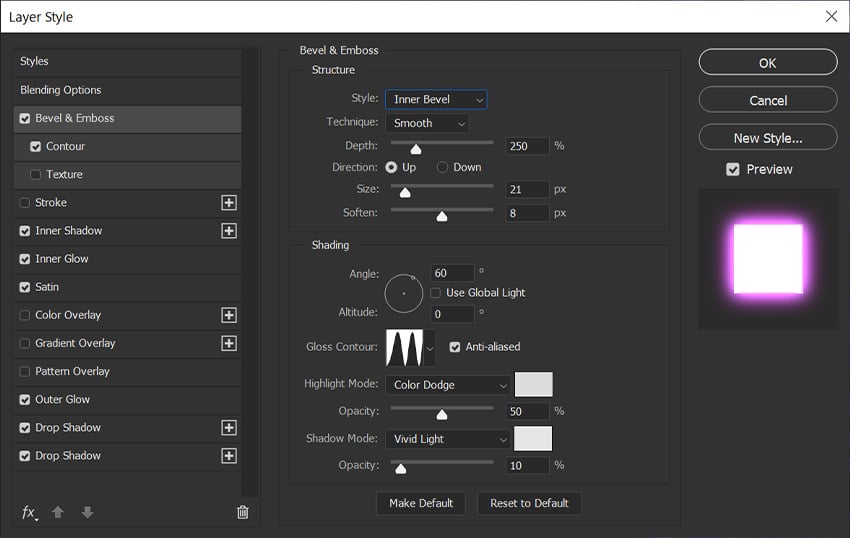Open the Gloss Contour picker arrow

coord(430,348)
